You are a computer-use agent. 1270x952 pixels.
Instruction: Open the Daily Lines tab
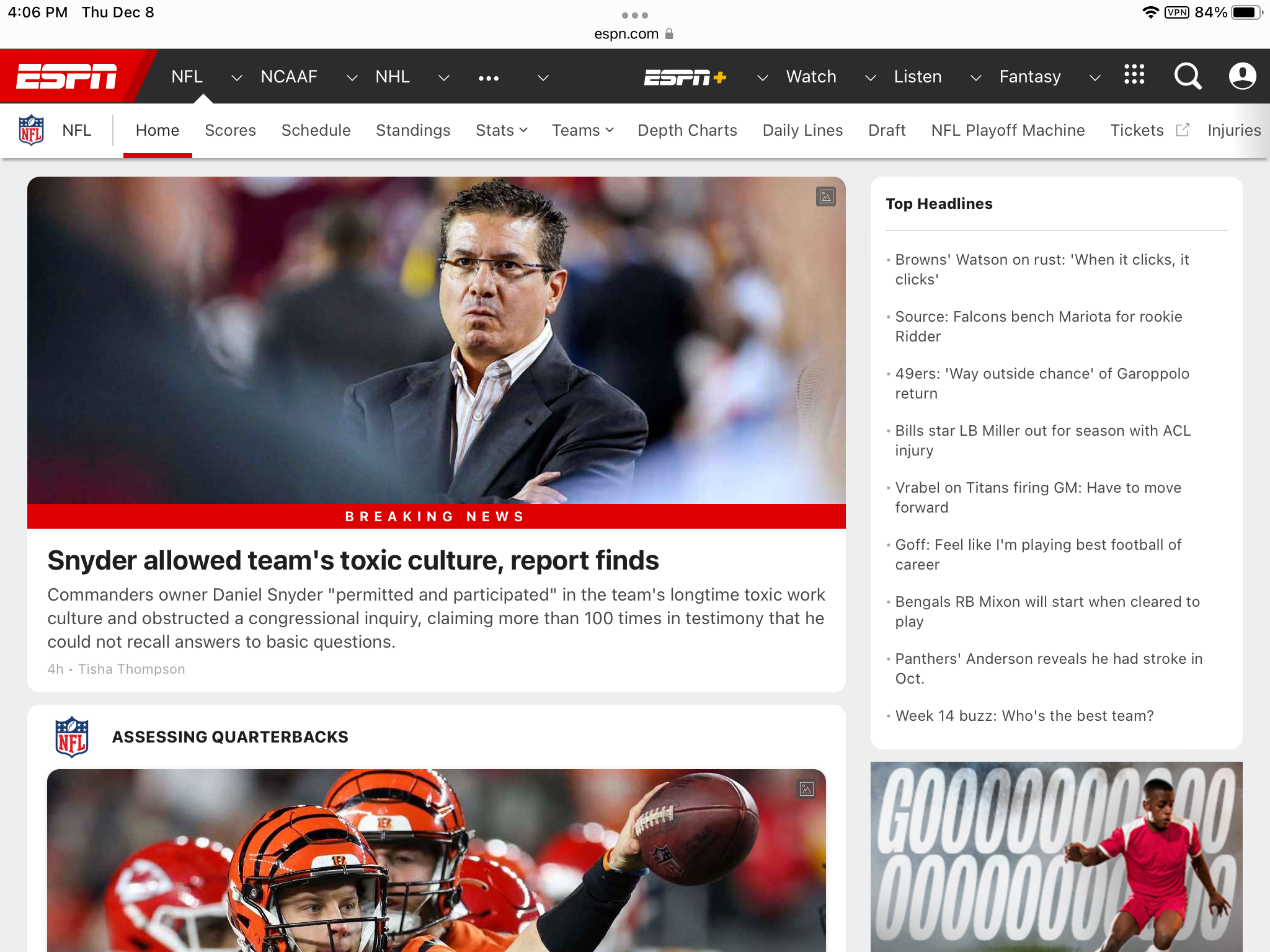coord(802,130)
